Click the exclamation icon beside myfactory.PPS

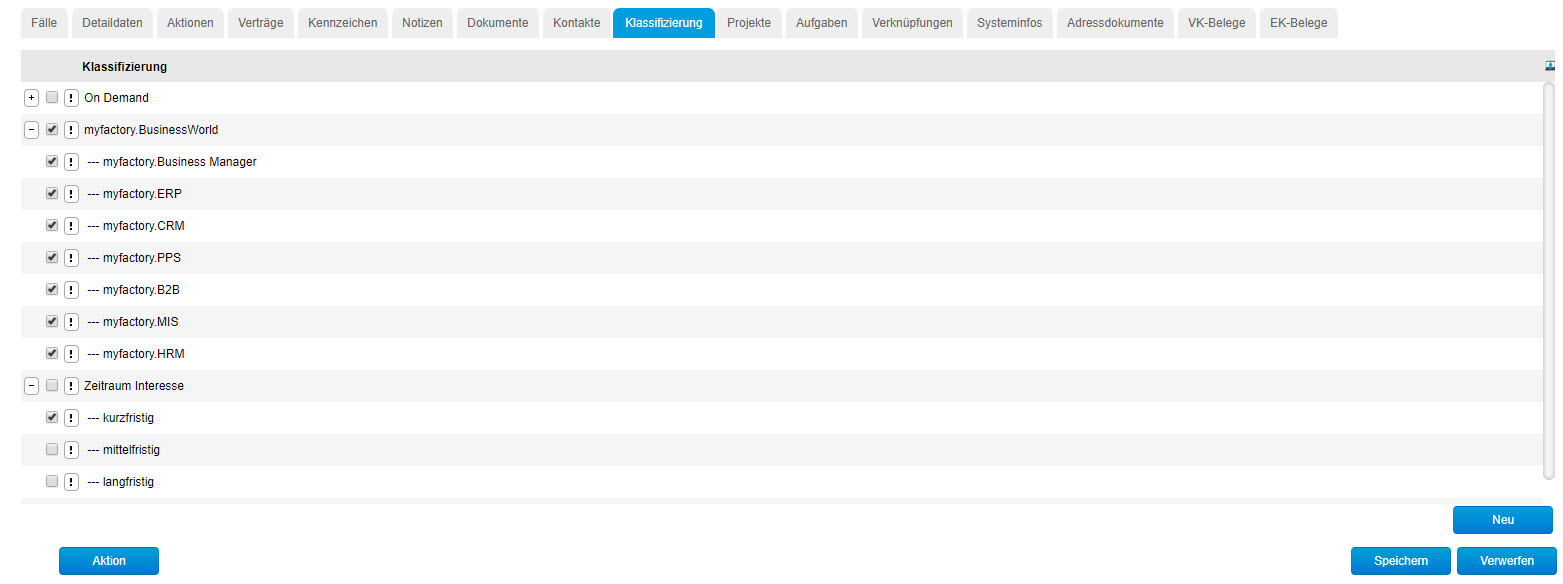pyautogui.click(x=71, y=258)
